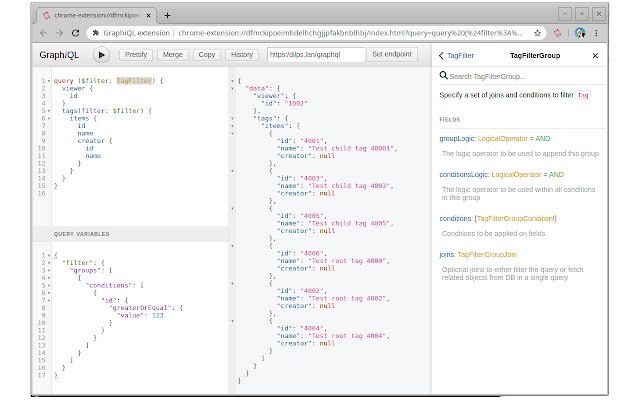Reload the page with the refresh icon
Viewport: 640px width, 400px height.
pyautogui.click(x=76, y=33)
